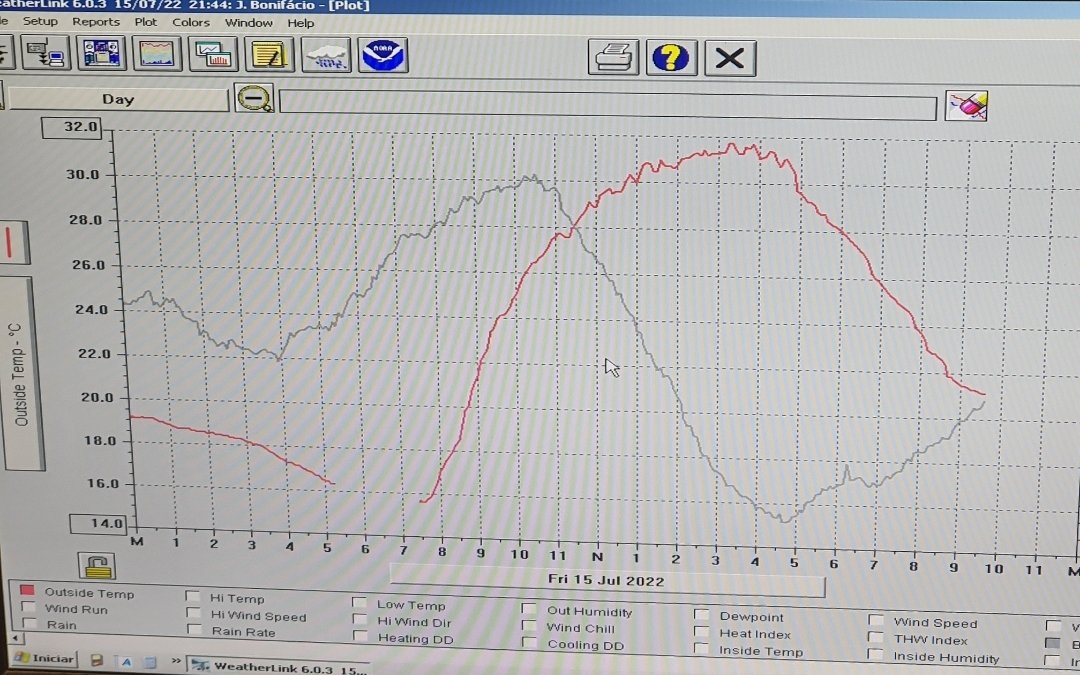Image resolution: width=1080 pixels, height=675 pixels.
Task: Expand the quick launch chevron in taskbar
Action: coord(176,661)
